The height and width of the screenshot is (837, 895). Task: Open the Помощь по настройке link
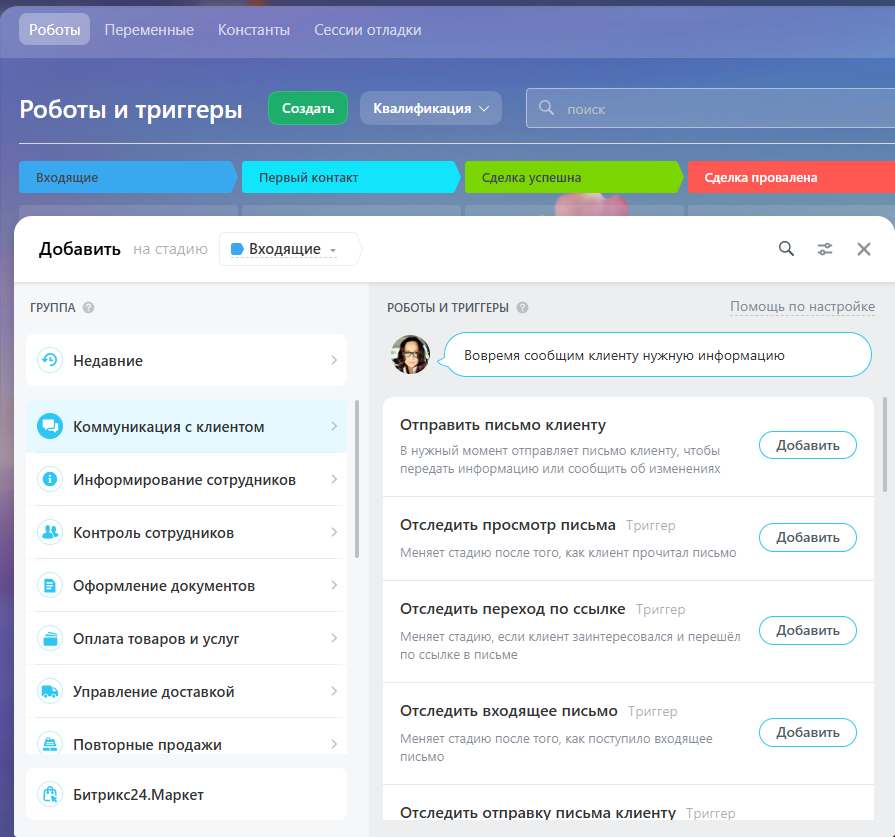pyautogui.click(x=802, y=307)
